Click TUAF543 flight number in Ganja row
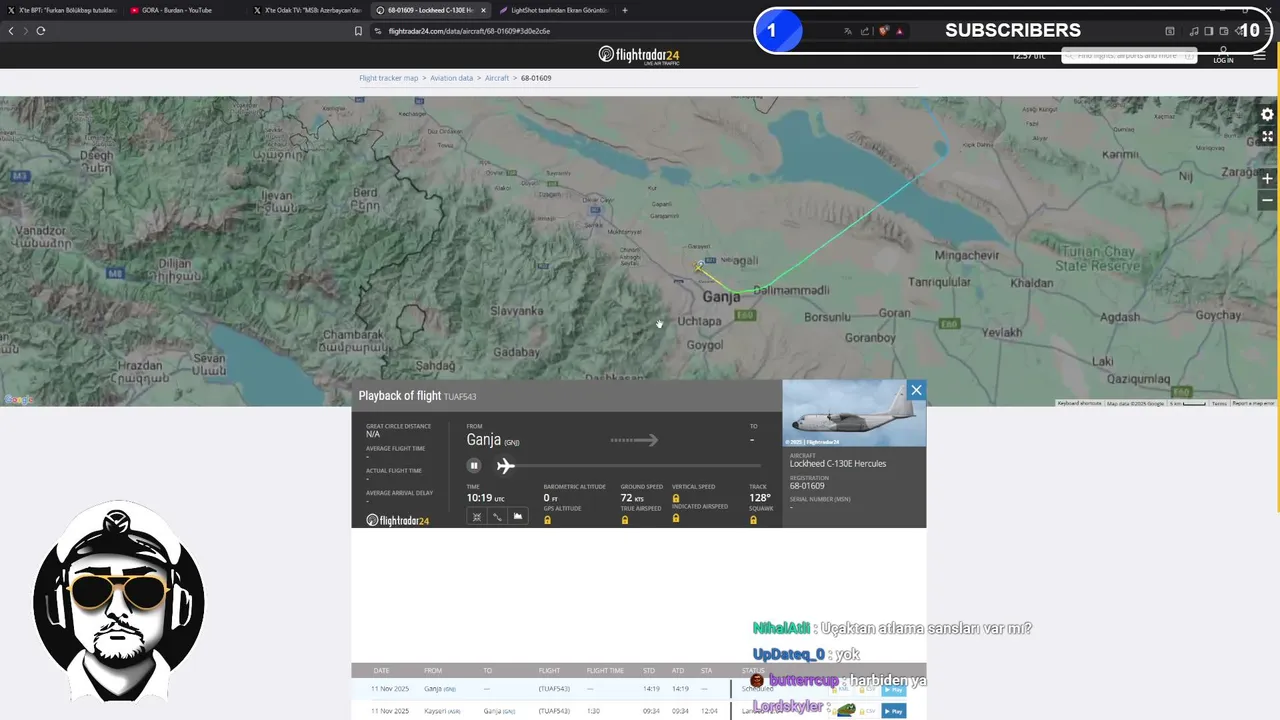 [x=554, y=689]
